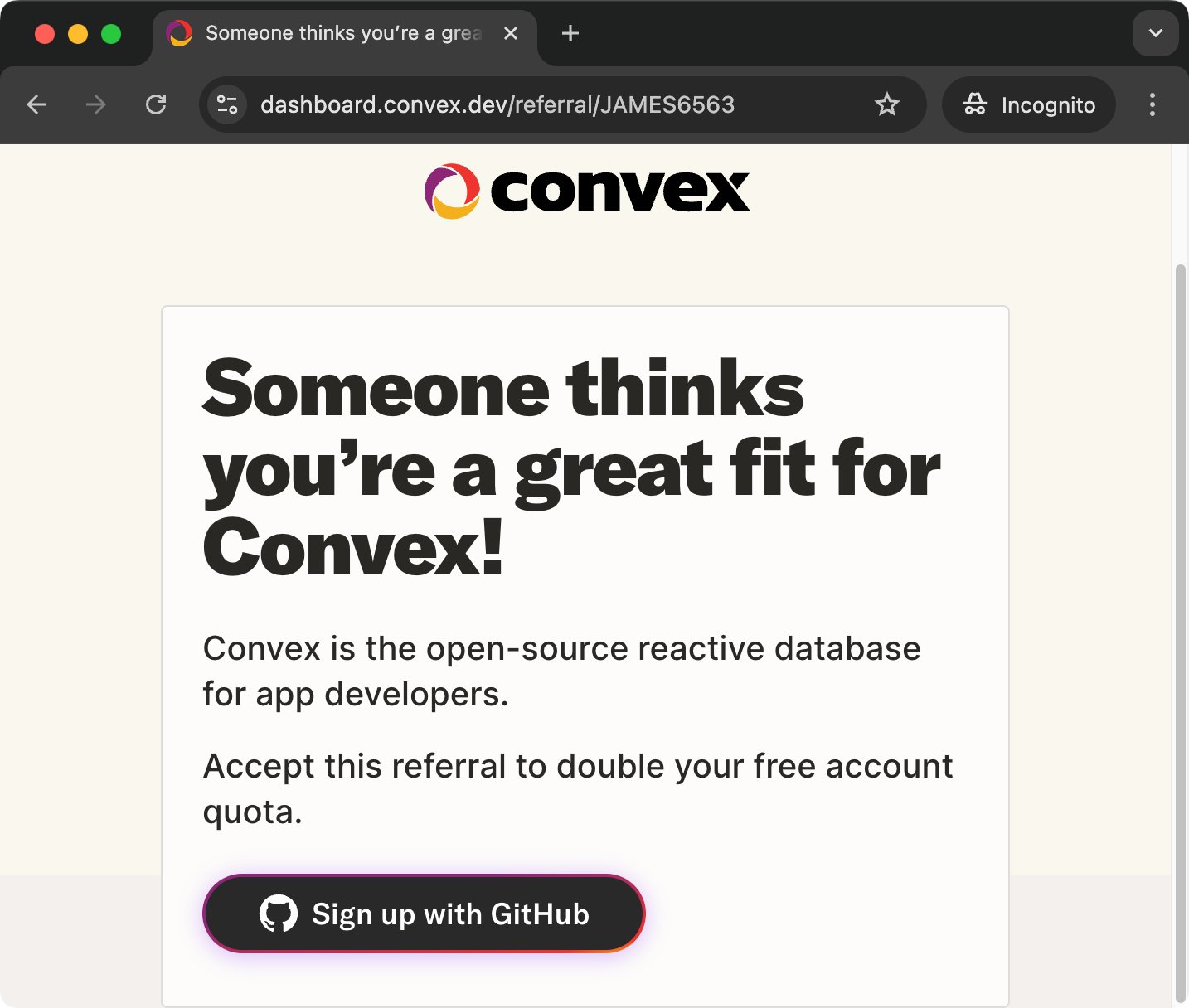Open site information icon in address bar

pos(227,104)
